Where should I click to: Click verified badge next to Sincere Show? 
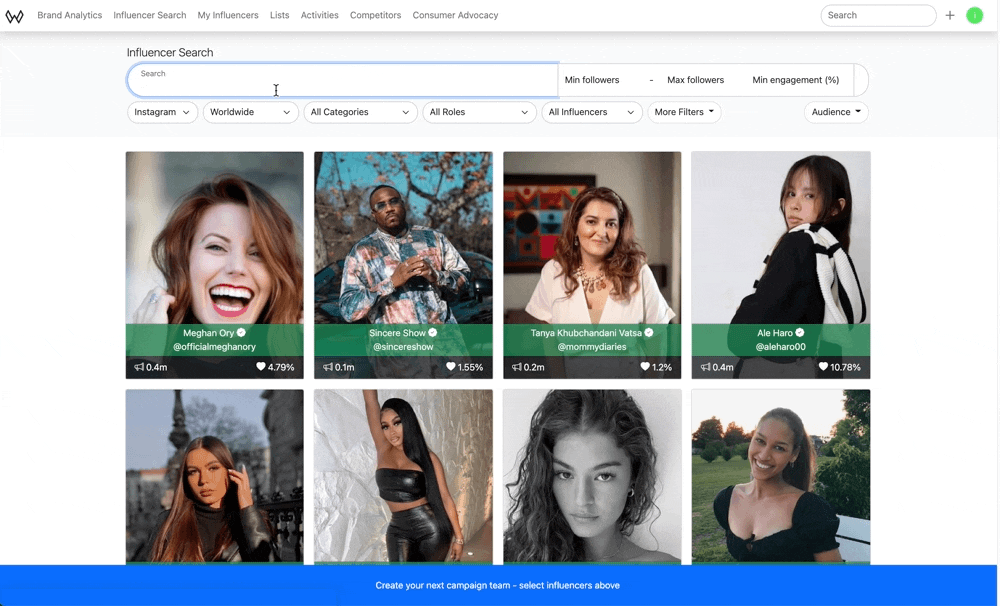(x=432, y=332)
